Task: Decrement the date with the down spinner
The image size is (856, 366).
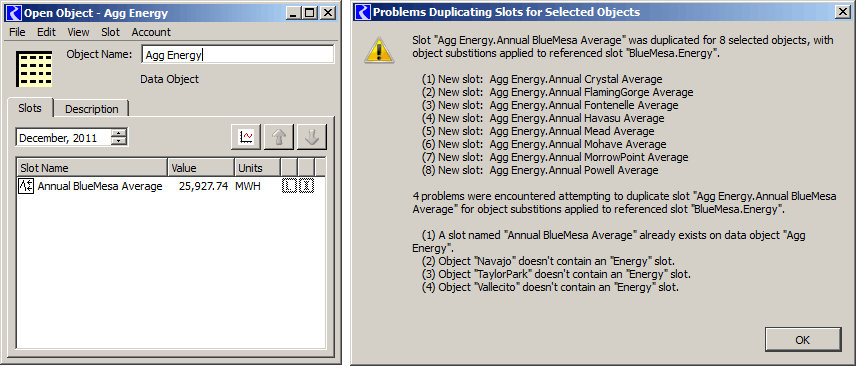Action: [x=119, y=142]
